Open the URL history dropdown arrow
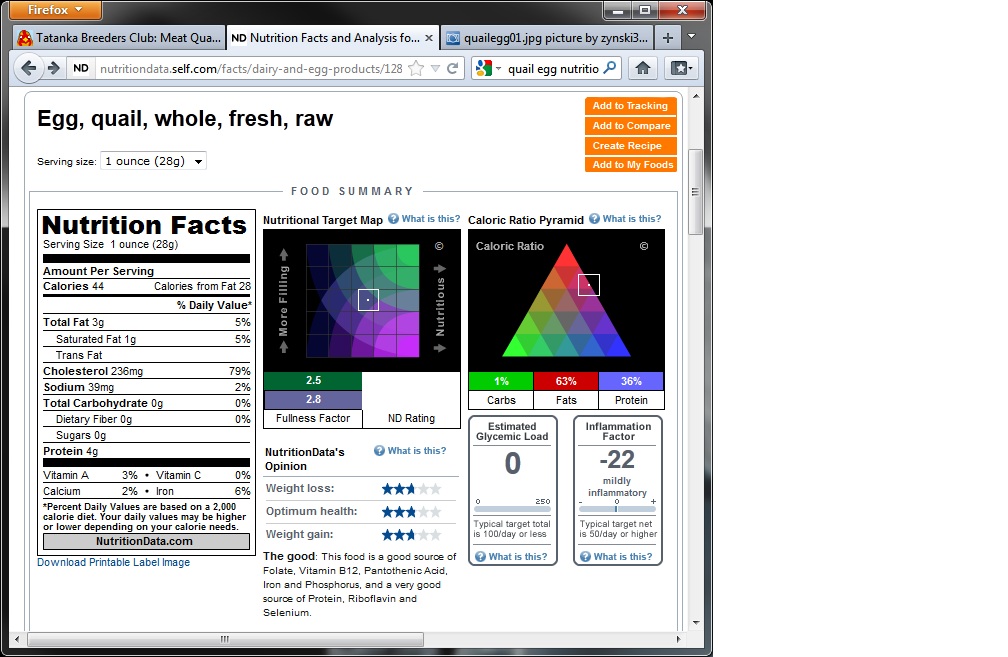 point(435,68)
